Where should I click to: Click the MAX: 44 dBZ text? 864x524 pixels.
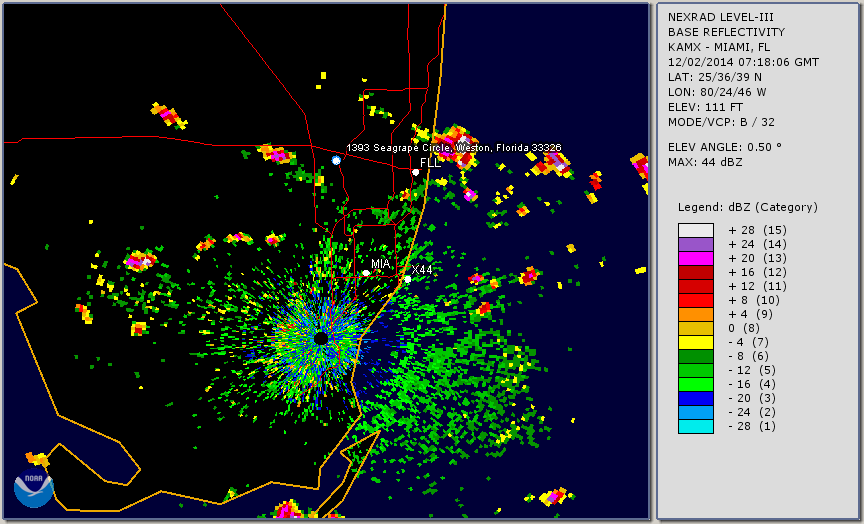coord(705,162)
